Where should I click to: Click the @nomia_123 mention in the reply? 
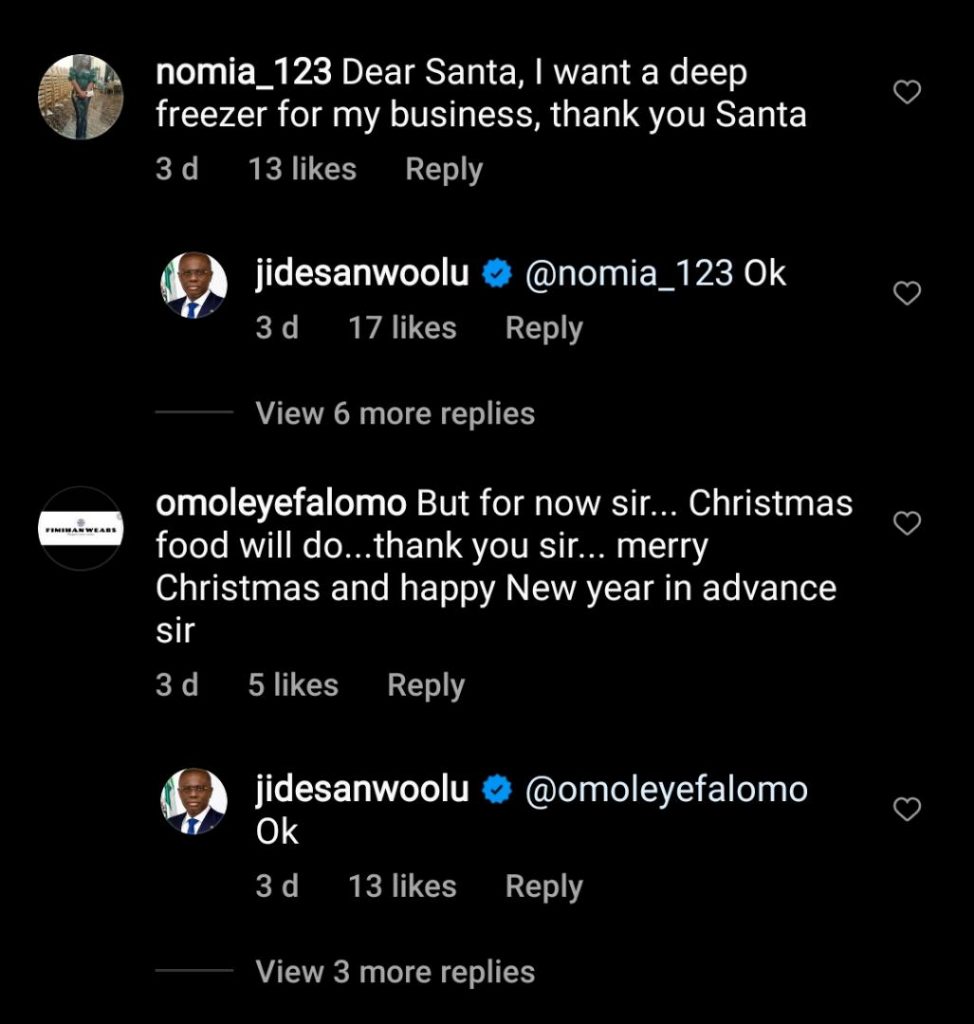(629, 274)
